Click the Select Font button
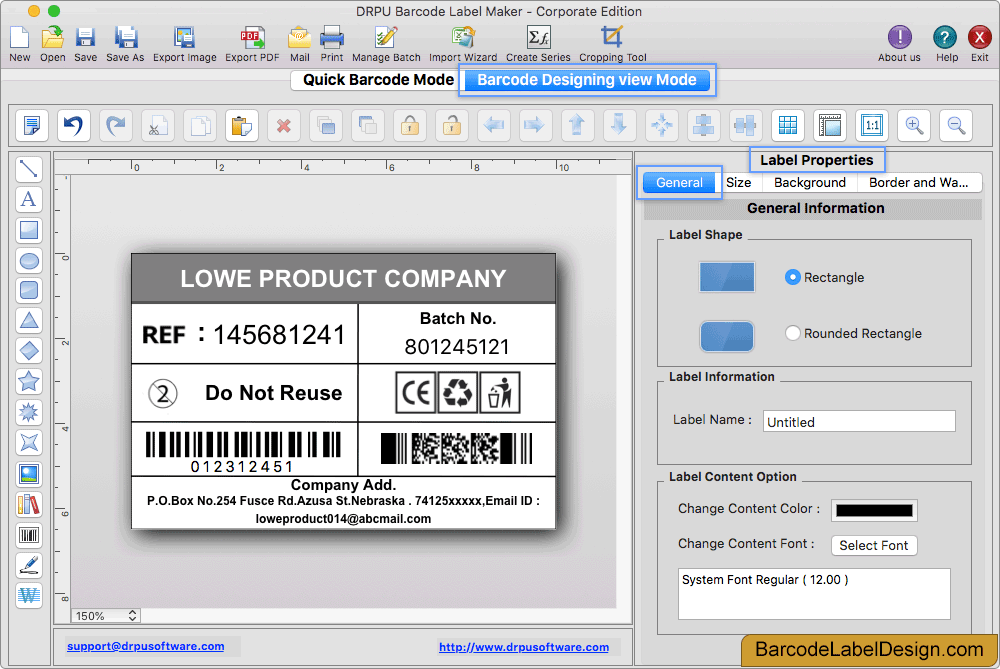 [874, 545]
